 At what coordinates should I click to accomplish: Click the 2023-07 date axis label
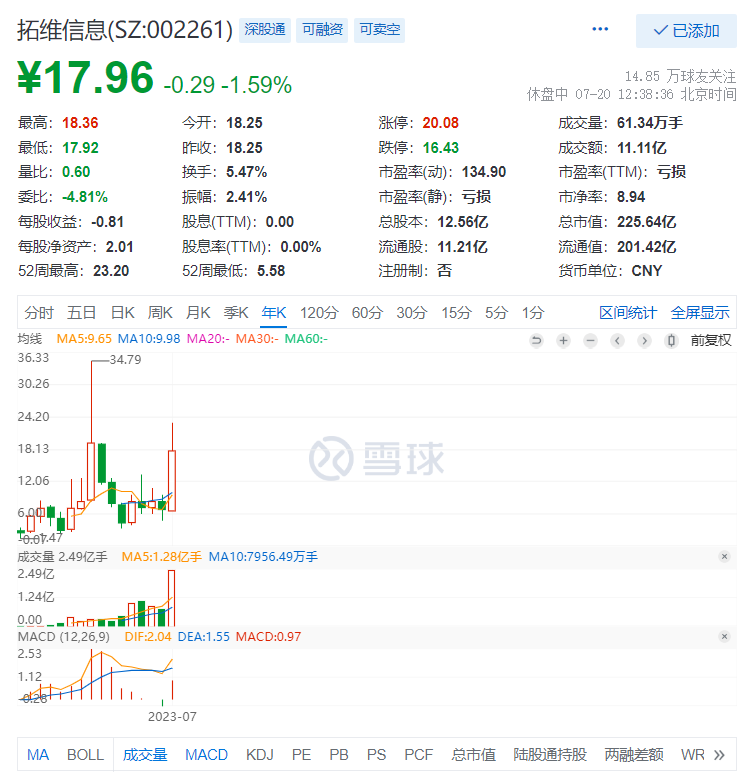(172, 717)
